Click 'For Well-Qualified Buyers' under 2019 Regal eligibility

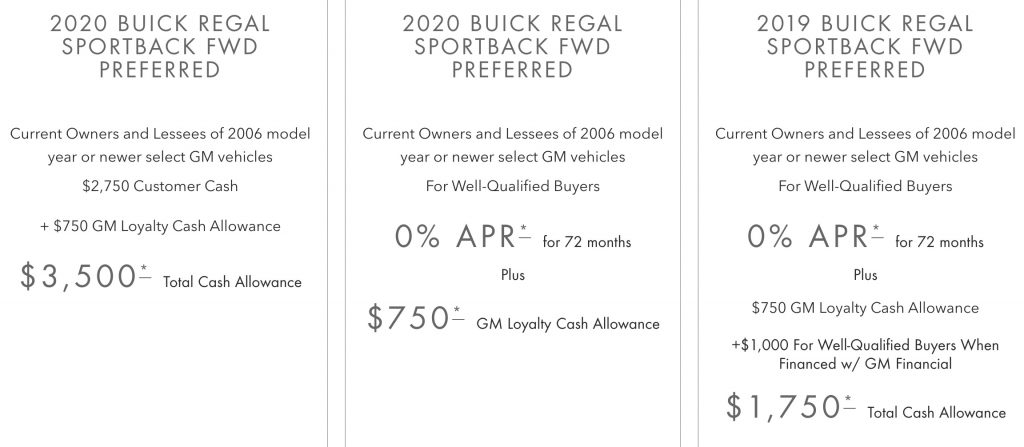pyautogui.click(x=865, y=186)
